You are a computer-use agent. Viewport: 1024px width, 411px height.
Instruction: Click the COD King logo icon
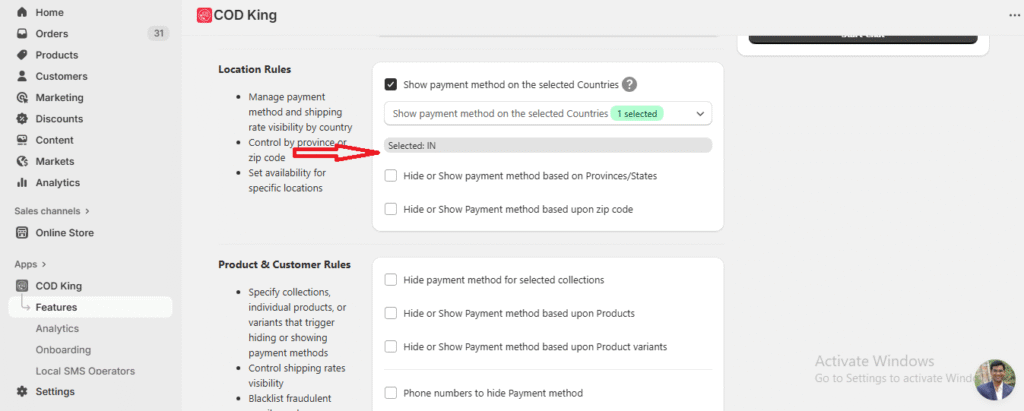204,15
